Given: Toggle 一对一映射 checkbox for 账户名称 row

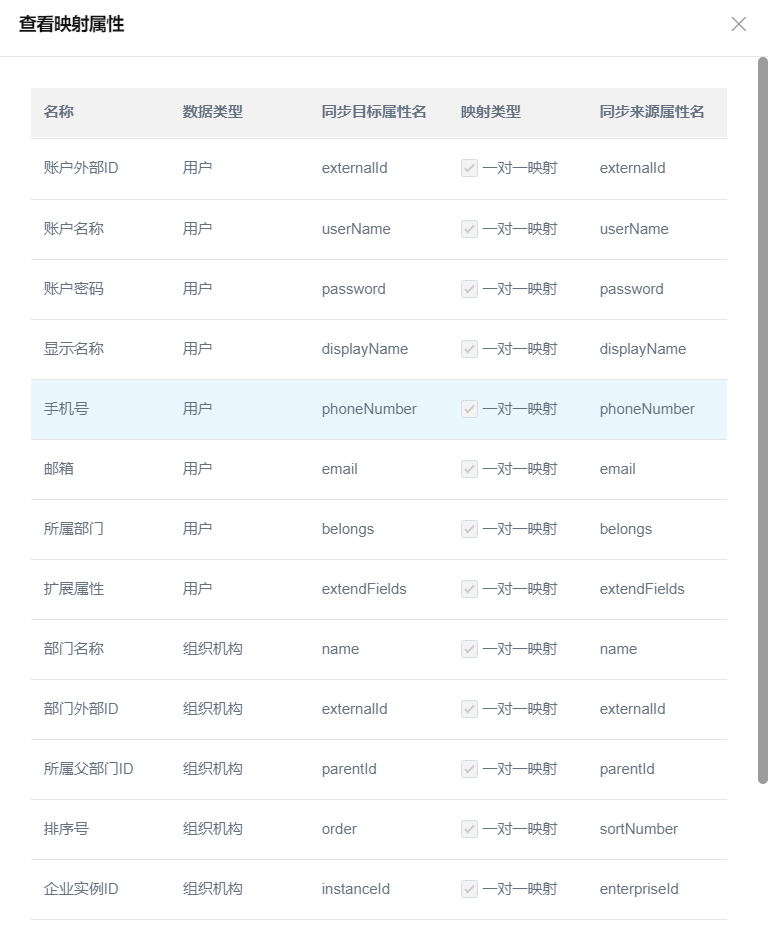Looking at the screenshot, I should [x=469, y=229].
